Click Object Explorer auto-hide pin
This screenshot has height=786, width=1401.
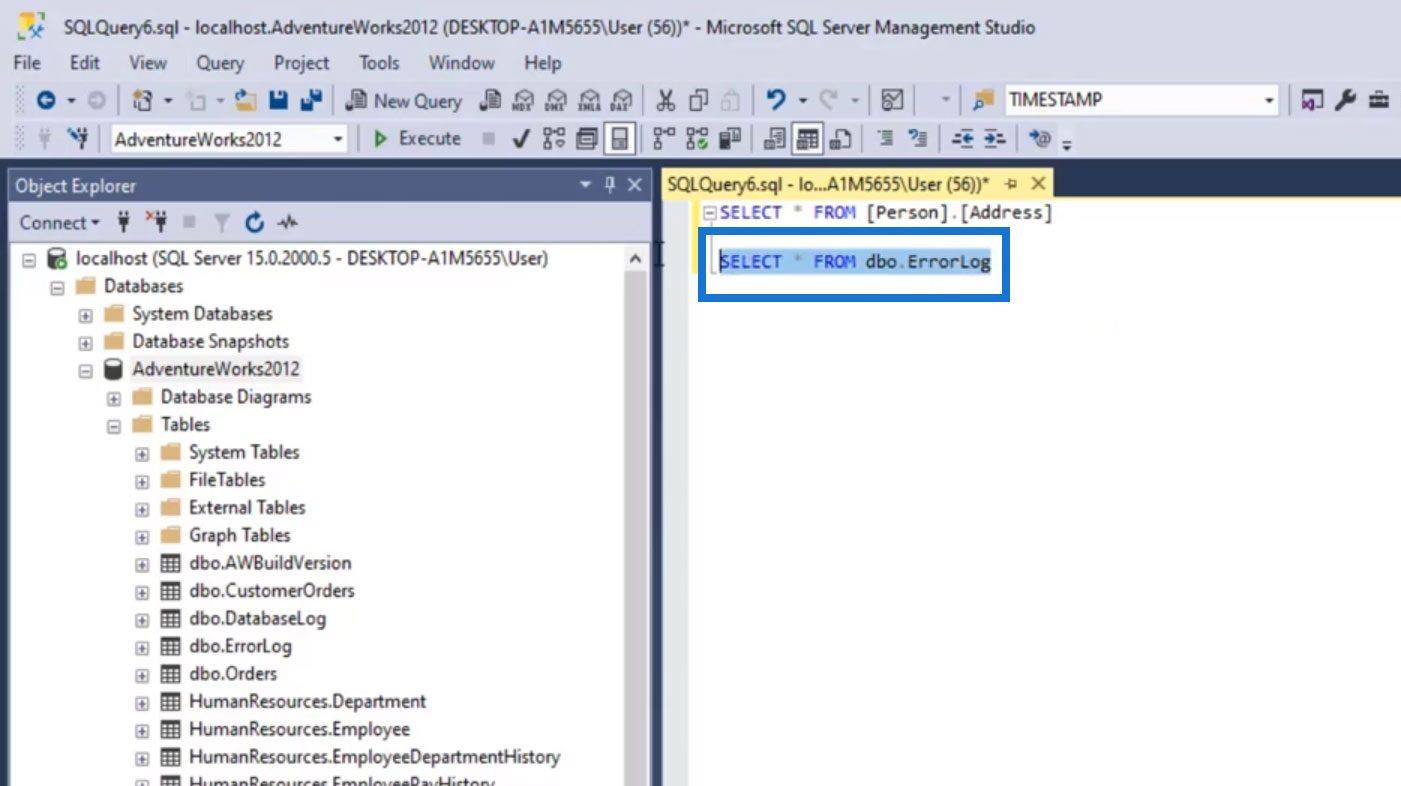(610, 185)
